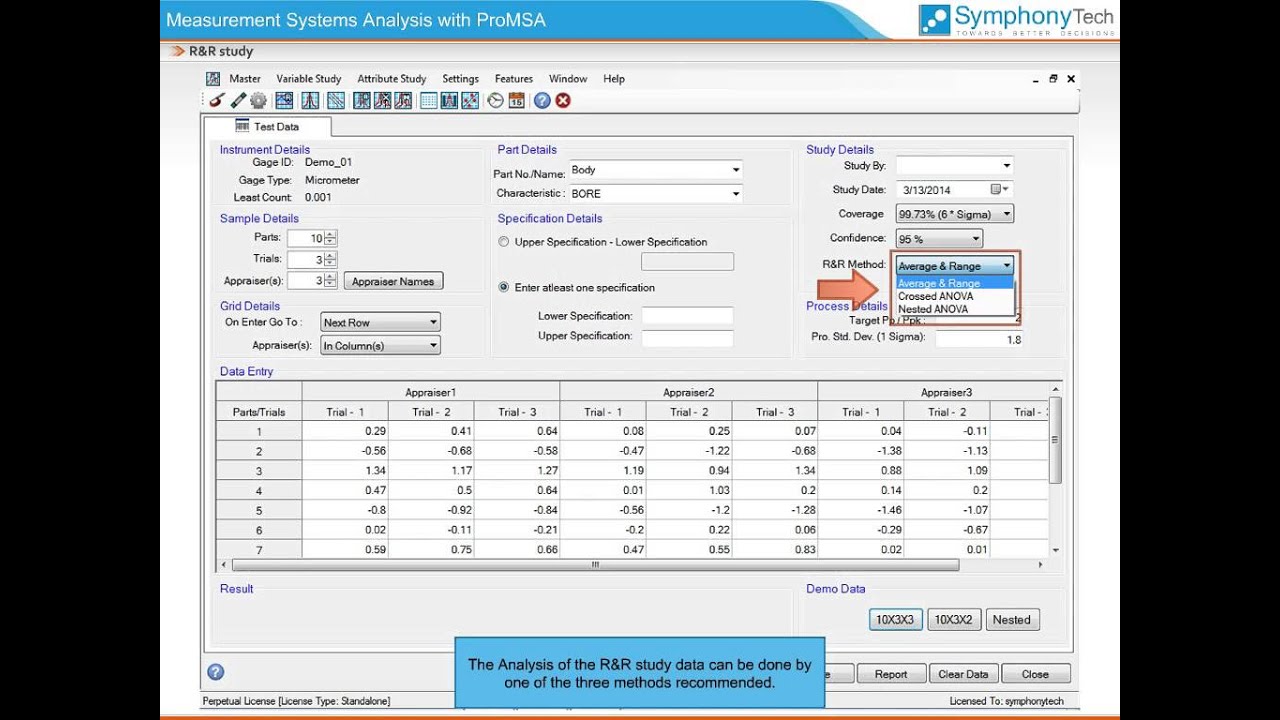This screenshot has height=720, width=1280.
Task: Collapse the R&R Method dropdown arrow
Action: point(1006,266)
